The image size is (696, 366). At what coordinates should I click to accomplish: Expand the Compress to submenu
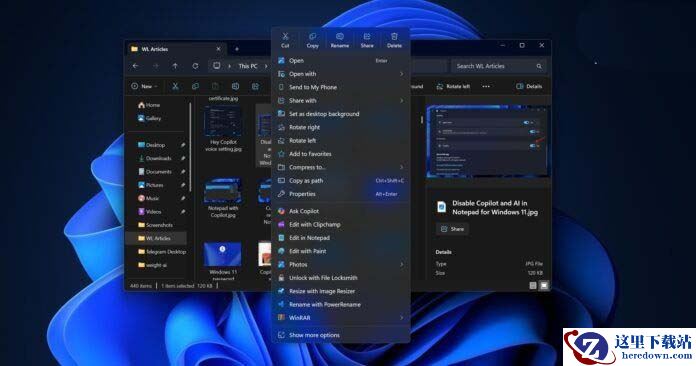coord(340,167)
